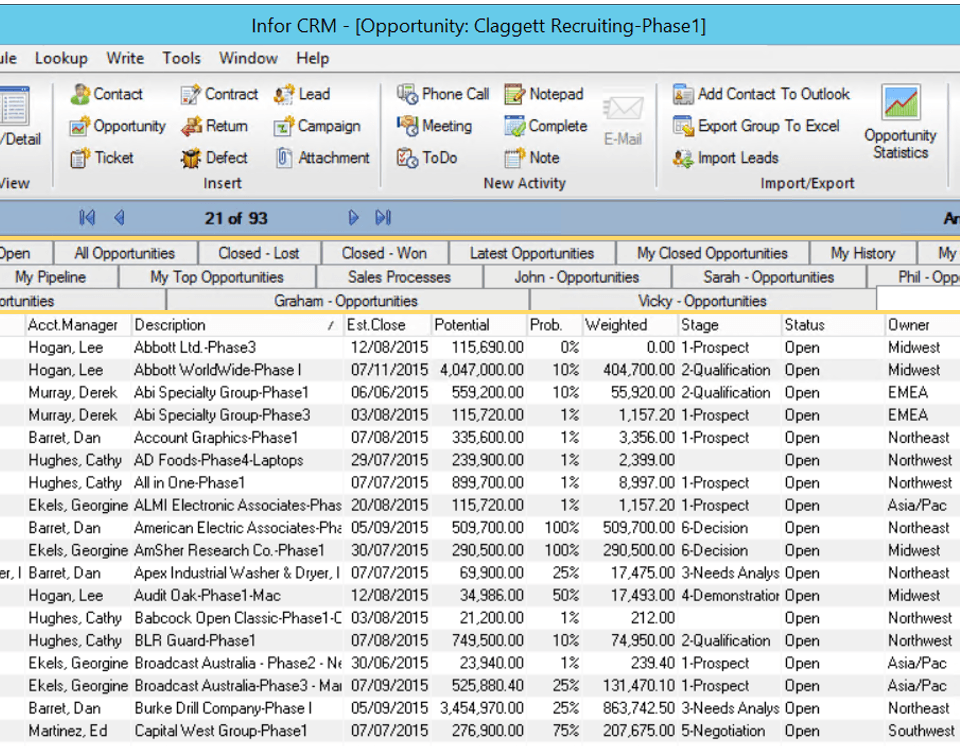
Task: Select Burke Drill Company-Phase I row
Action: [x=480, y=708]
